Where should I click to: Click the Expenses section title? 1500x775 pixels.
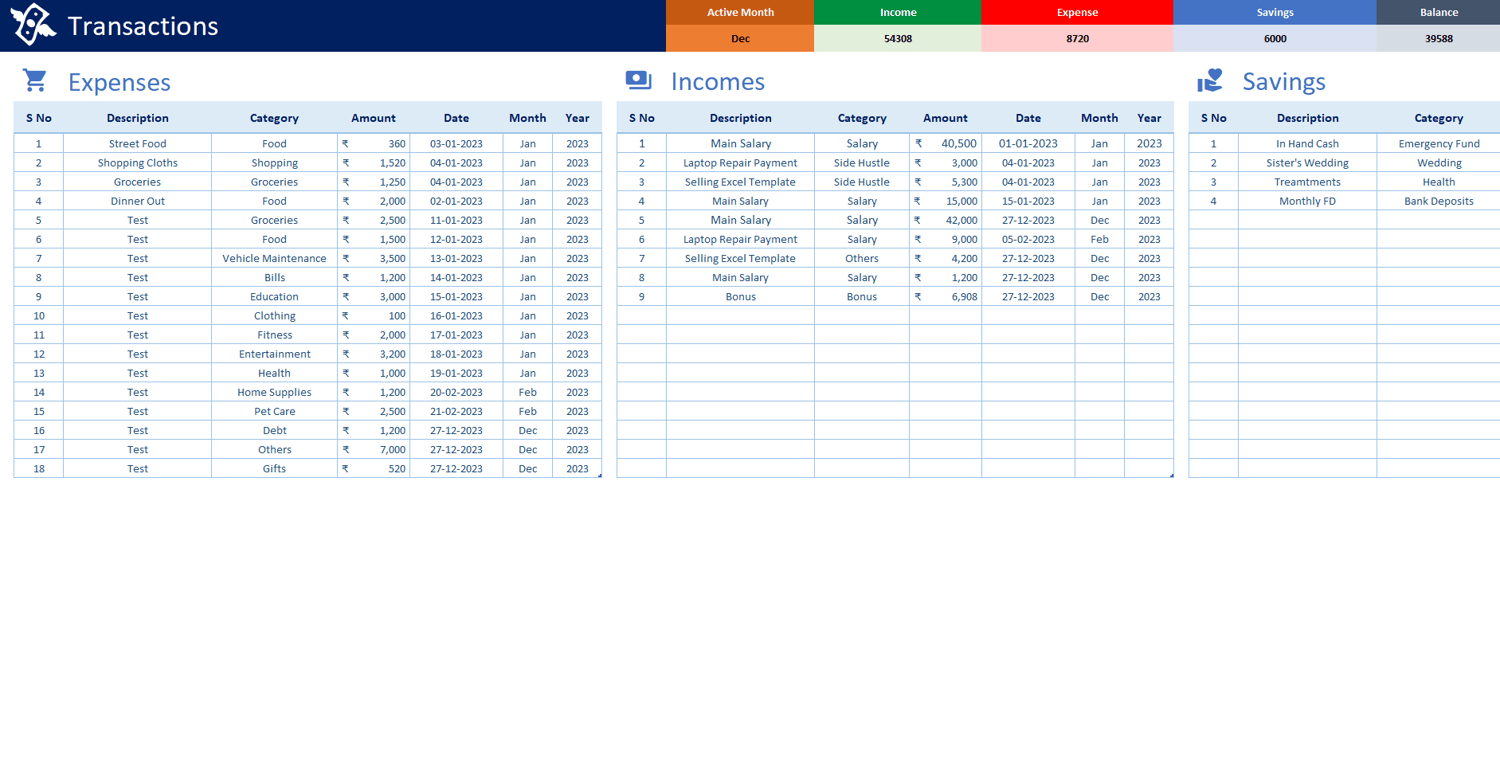[x=119, y=82]
